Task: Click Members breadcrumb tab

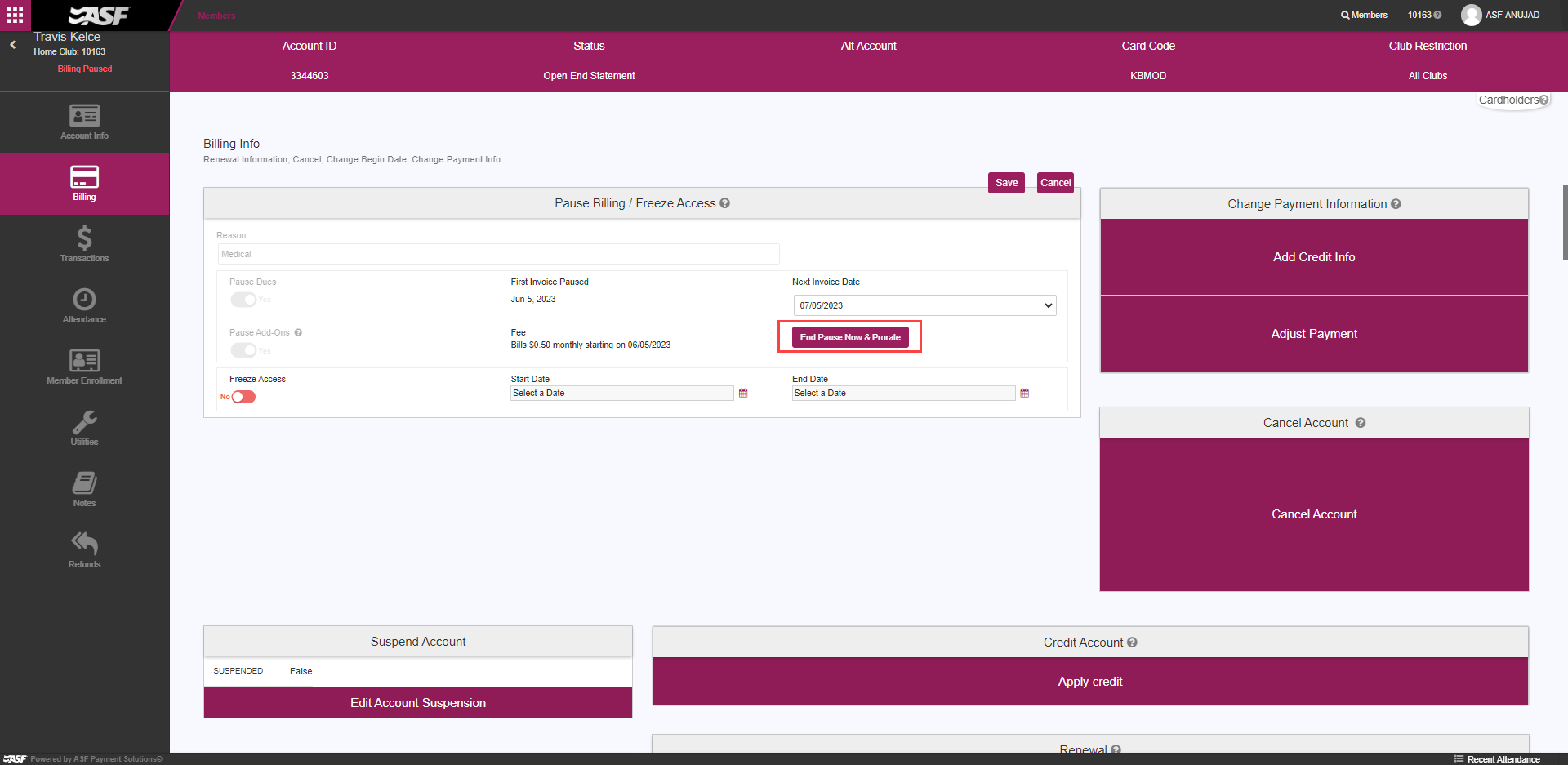Action: pyautogui.click(x=216, y=16)
